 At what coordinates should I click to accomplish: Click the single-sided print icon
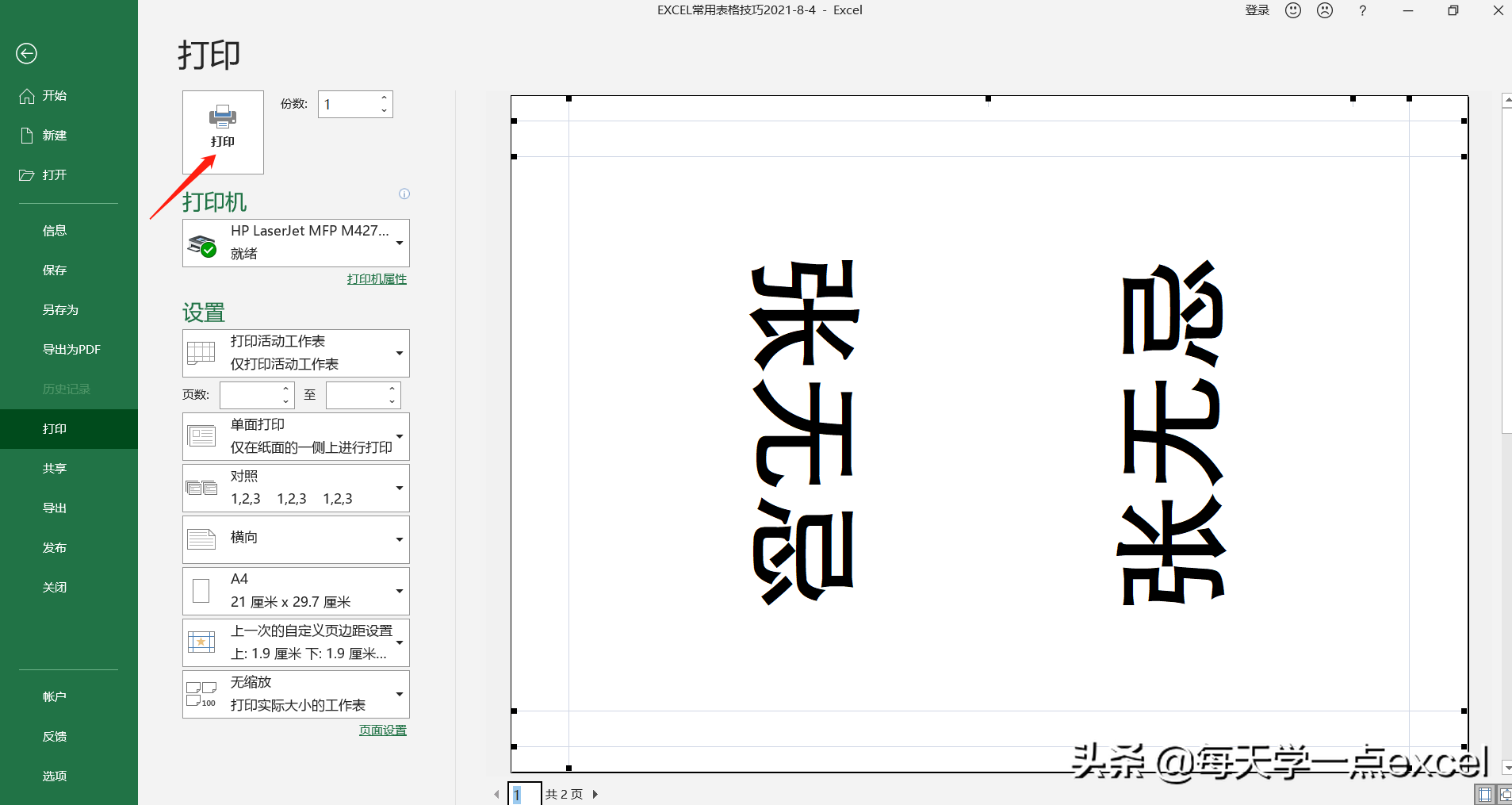[x=201, y=436]
